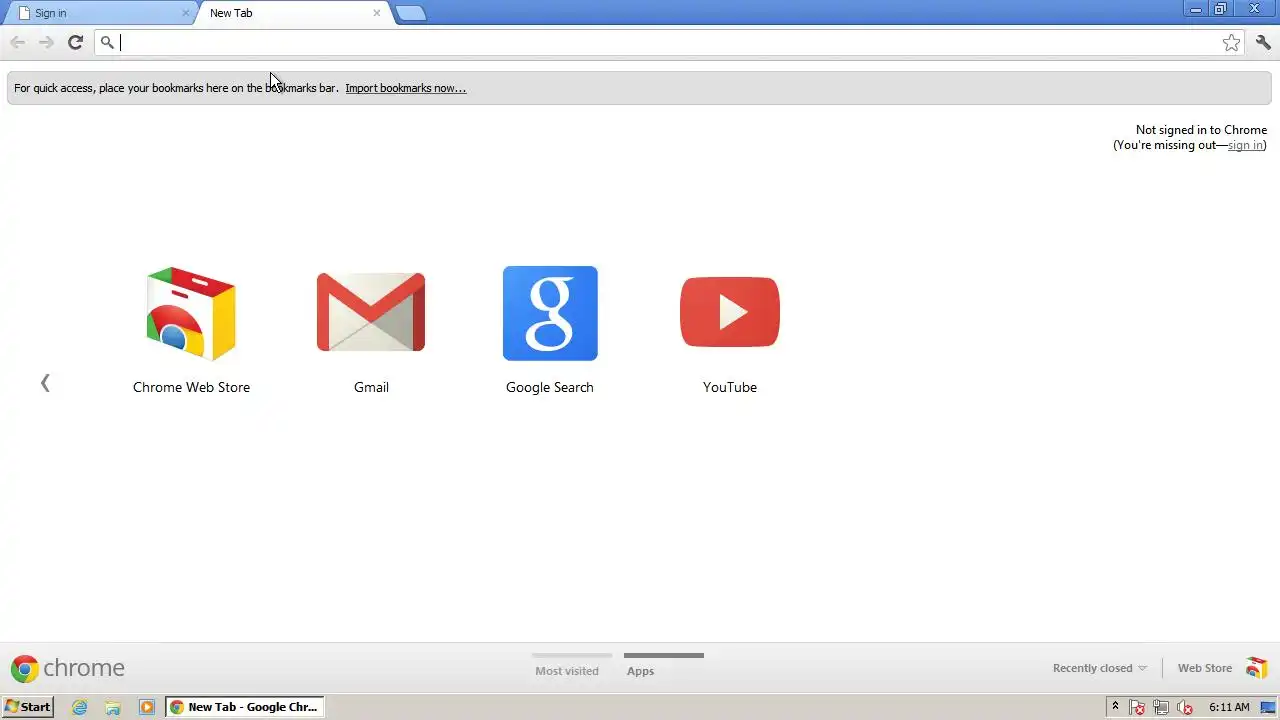
Task: Click 'Not signed in to Chrome' text
Action: tap(1201, 130)
